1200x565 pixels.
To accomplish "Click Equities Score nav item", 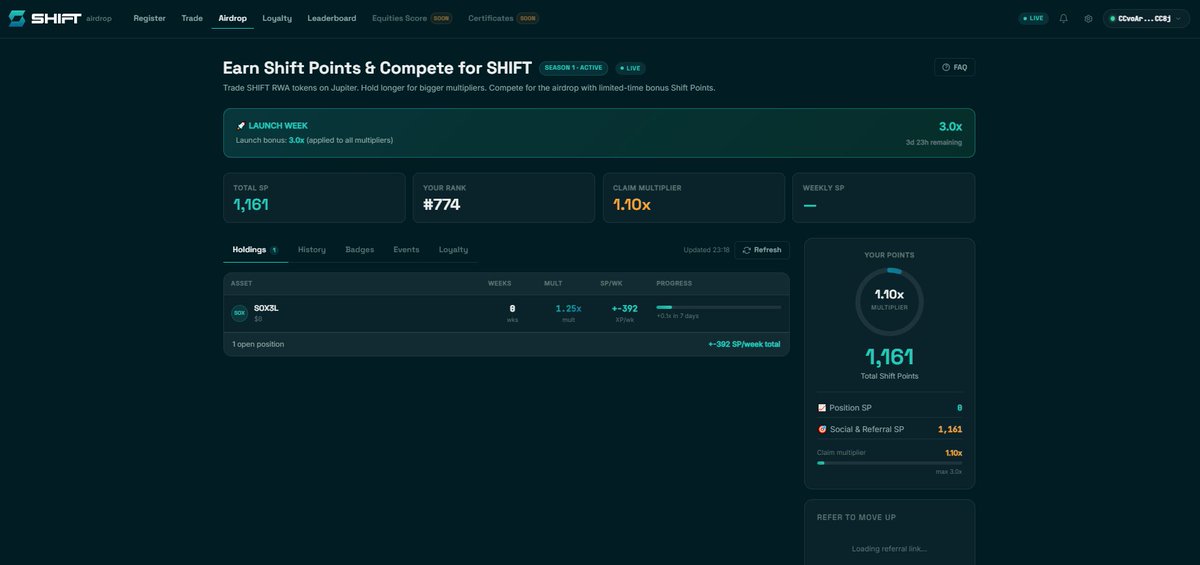I will (411, 18).
